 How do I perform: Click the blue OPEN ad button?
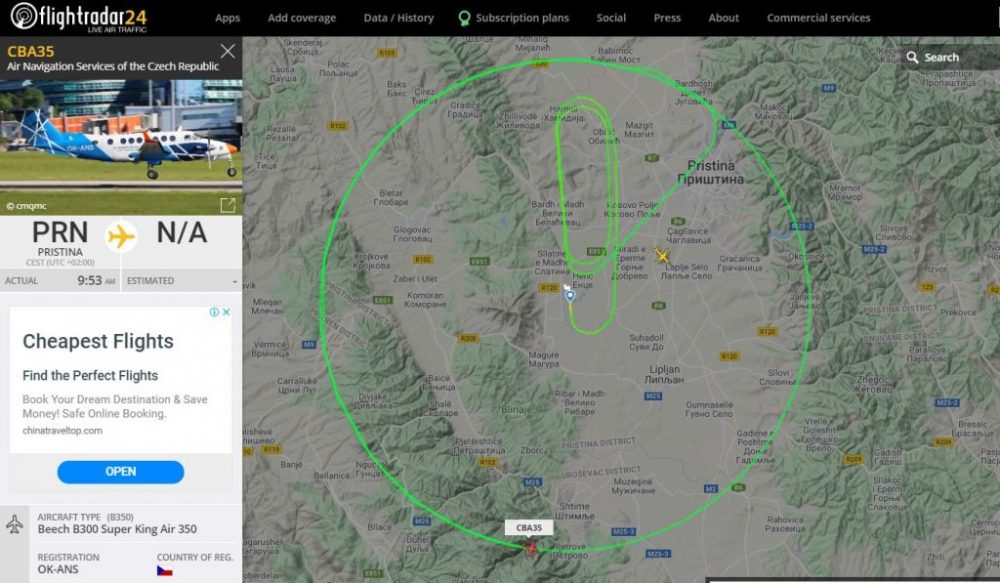[121, 471]
